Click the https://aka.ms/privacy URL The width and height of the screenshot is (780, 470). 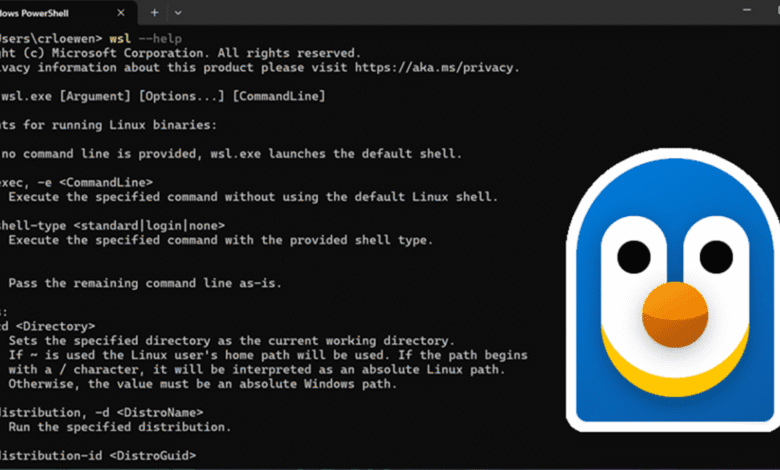[x=437, y=68]
